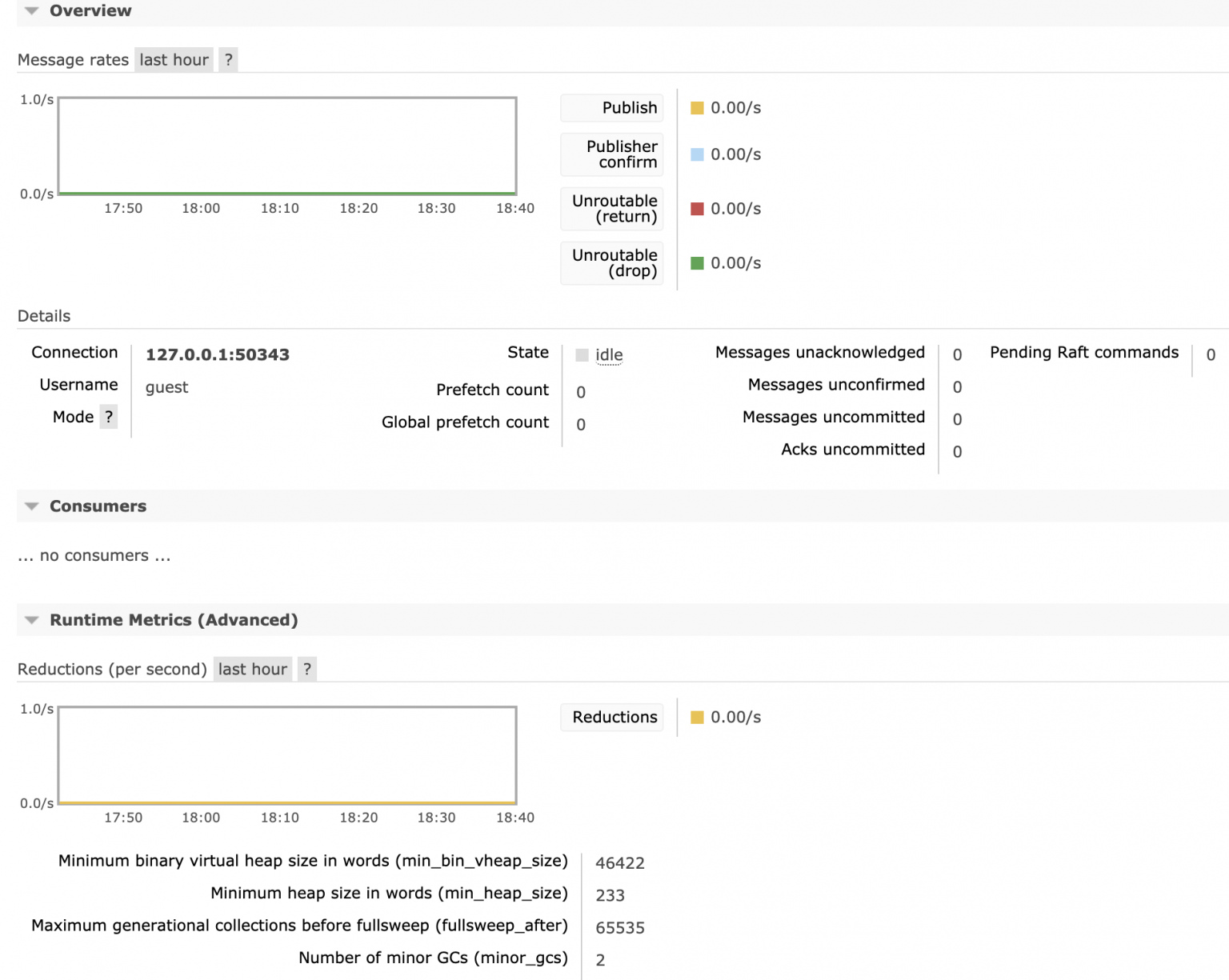Viewport: 1229px width, 980px height.
Task: Toggle the Message rates last hour range
Action: [174, 59]
